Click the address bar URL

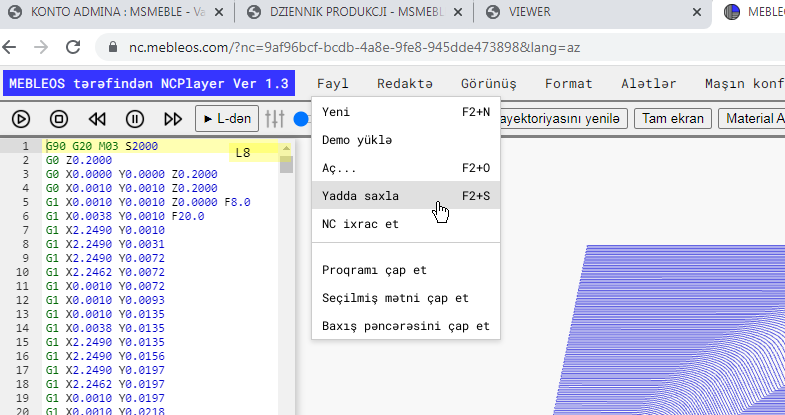point(354,48)
